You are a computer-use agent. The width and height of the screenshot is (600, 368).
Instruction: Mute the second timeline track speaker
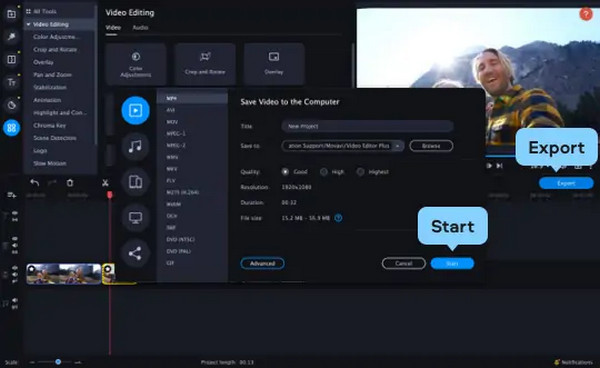15,246
